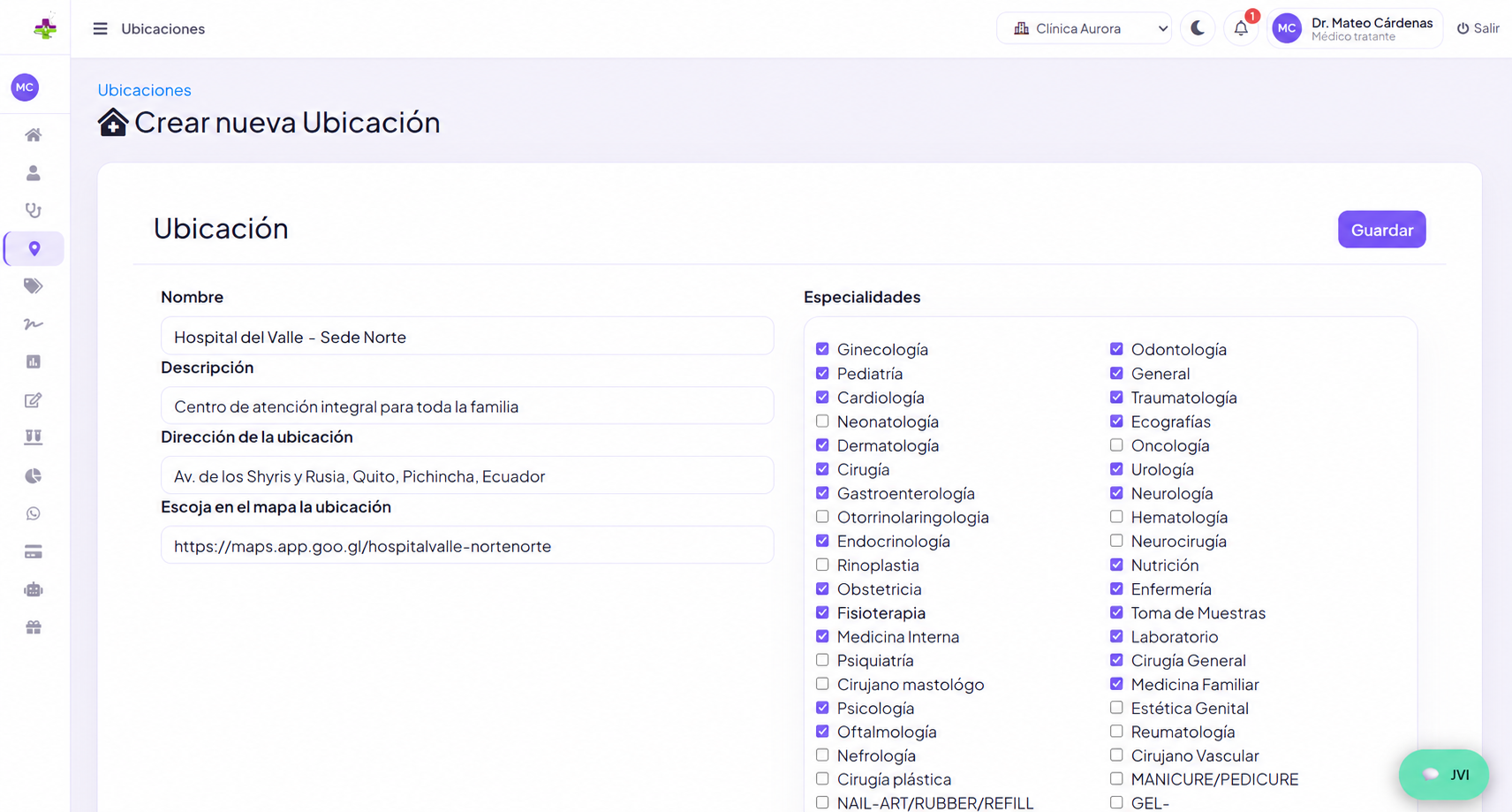This screenshot has height=812, width=1512.
Task: Toggle dark mode with moon icon
Action: tap(1198, 28)
